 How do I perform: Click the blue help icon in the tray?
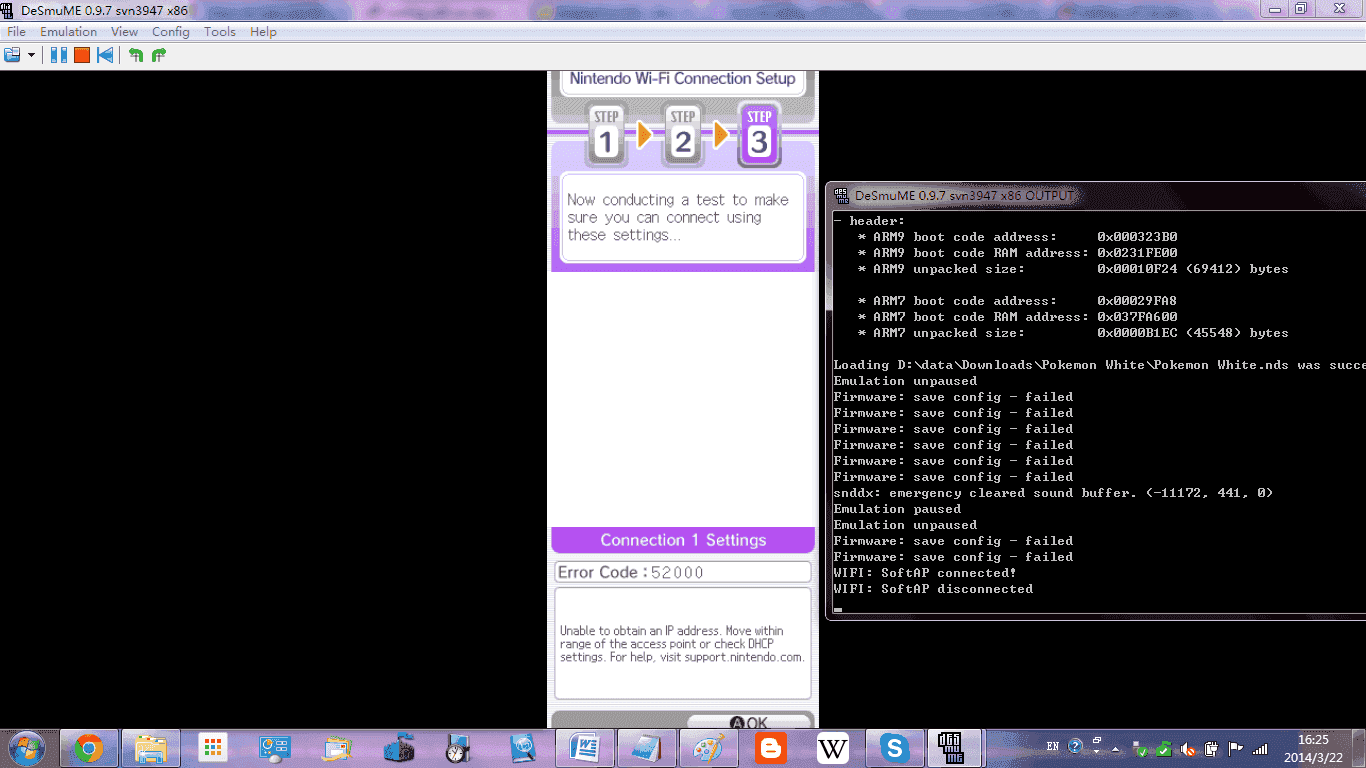[1075, 746]
